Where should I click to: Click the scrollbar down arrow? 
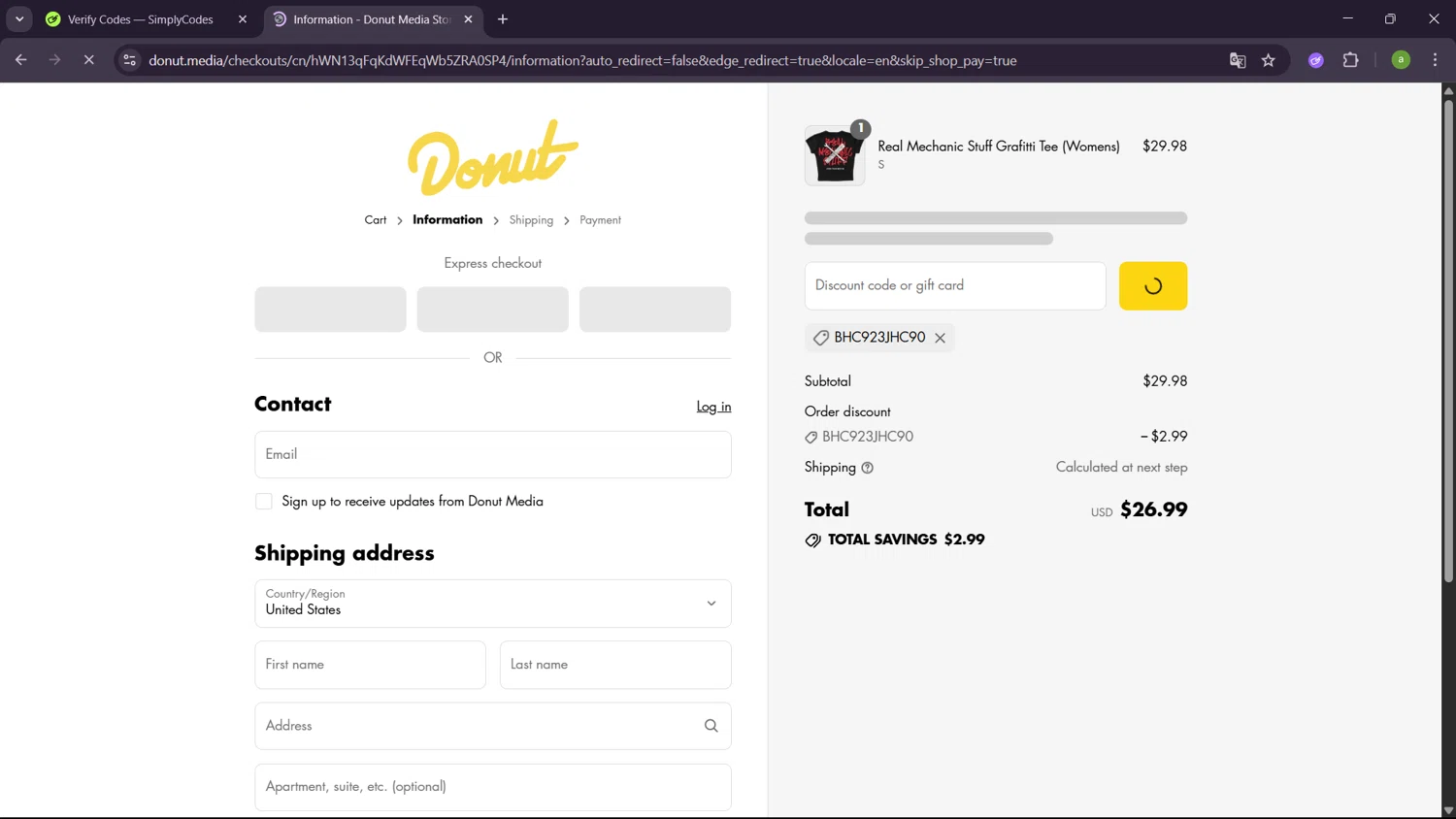[1448, 811]
